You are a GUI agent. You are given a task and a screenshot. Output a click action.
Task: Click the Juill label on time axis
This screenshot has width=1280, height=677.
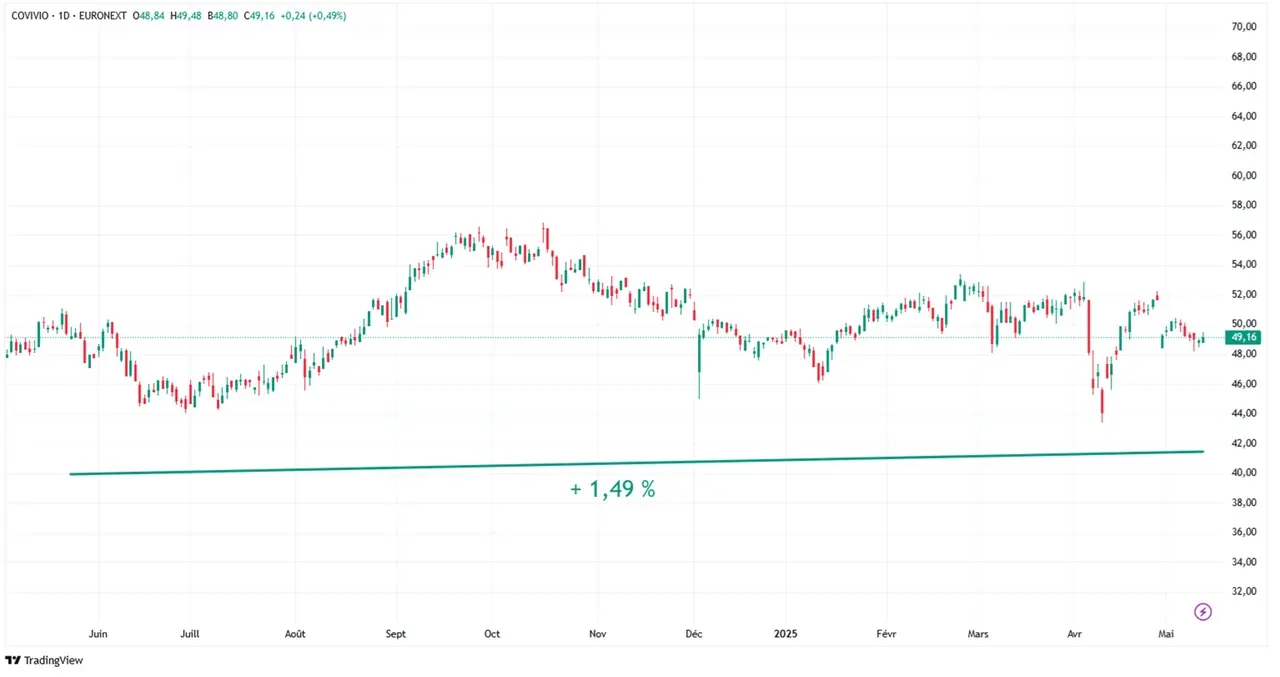[x=192, y=634]
